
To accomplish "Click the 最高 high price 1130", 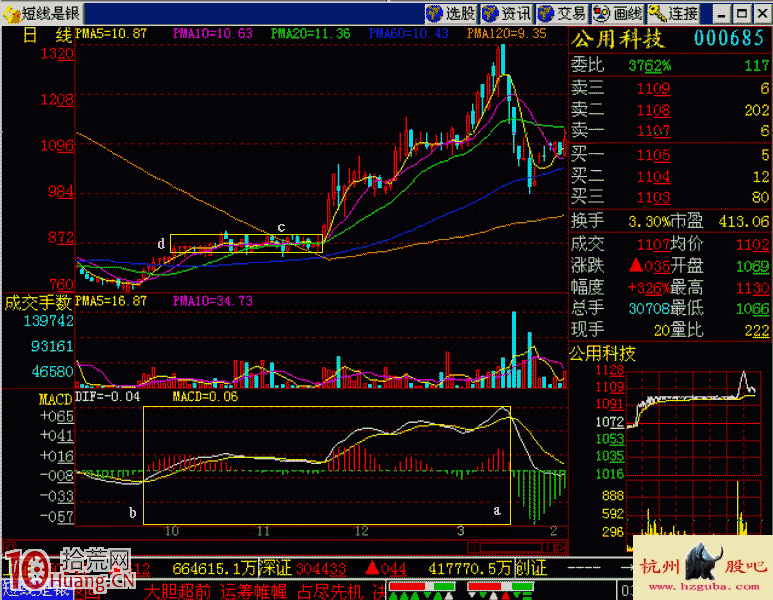I will [x=752, y=288].
